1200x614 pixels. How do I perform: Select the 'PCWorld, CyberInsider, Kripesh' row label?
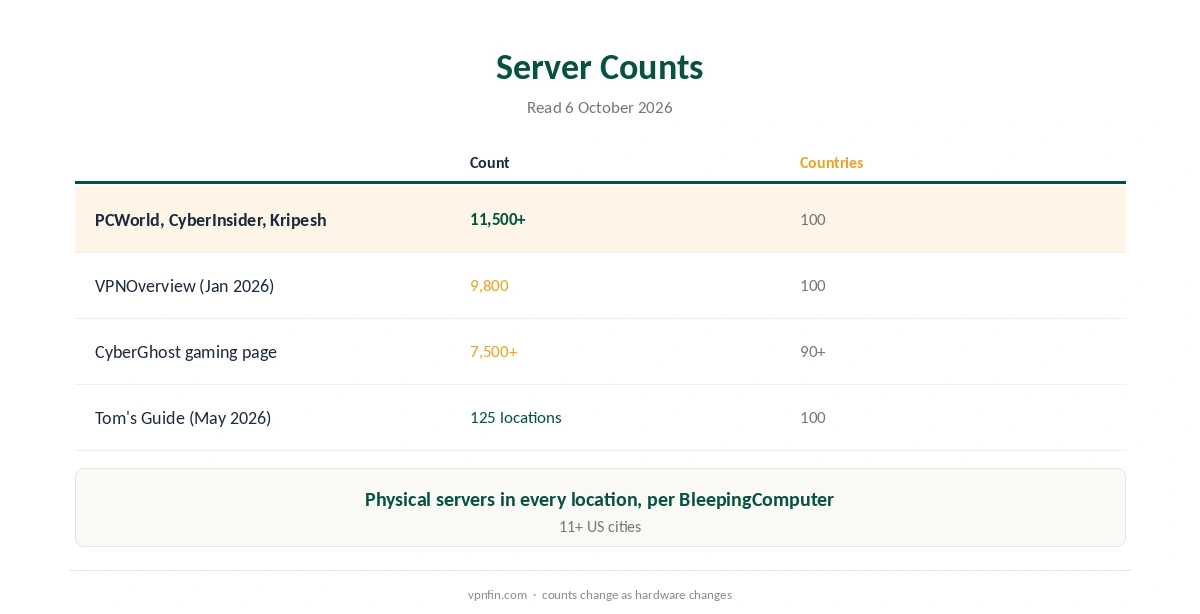point(210,220)
